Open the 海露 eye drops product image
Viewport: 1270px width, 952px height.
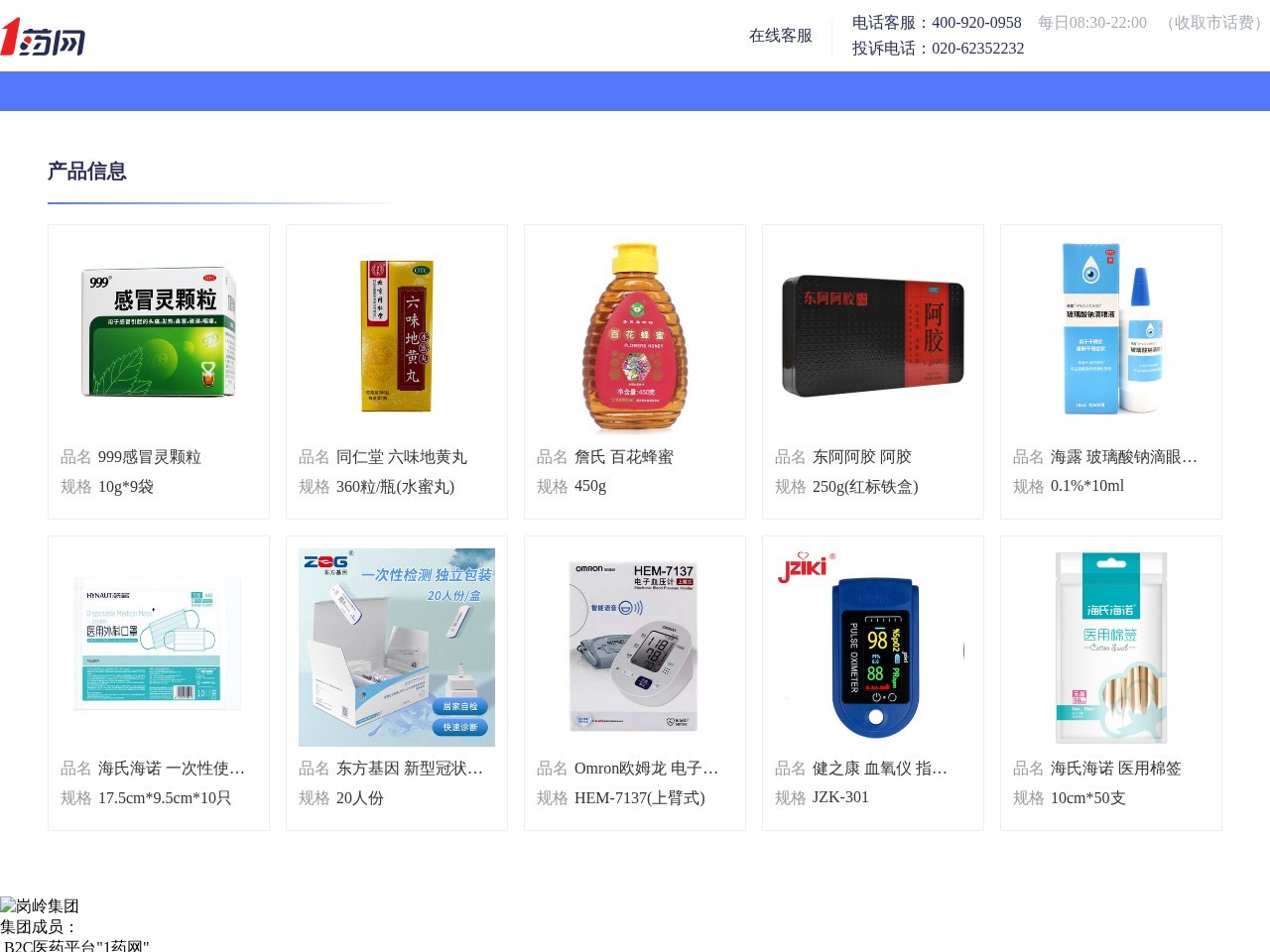[x=1111, y=330]
